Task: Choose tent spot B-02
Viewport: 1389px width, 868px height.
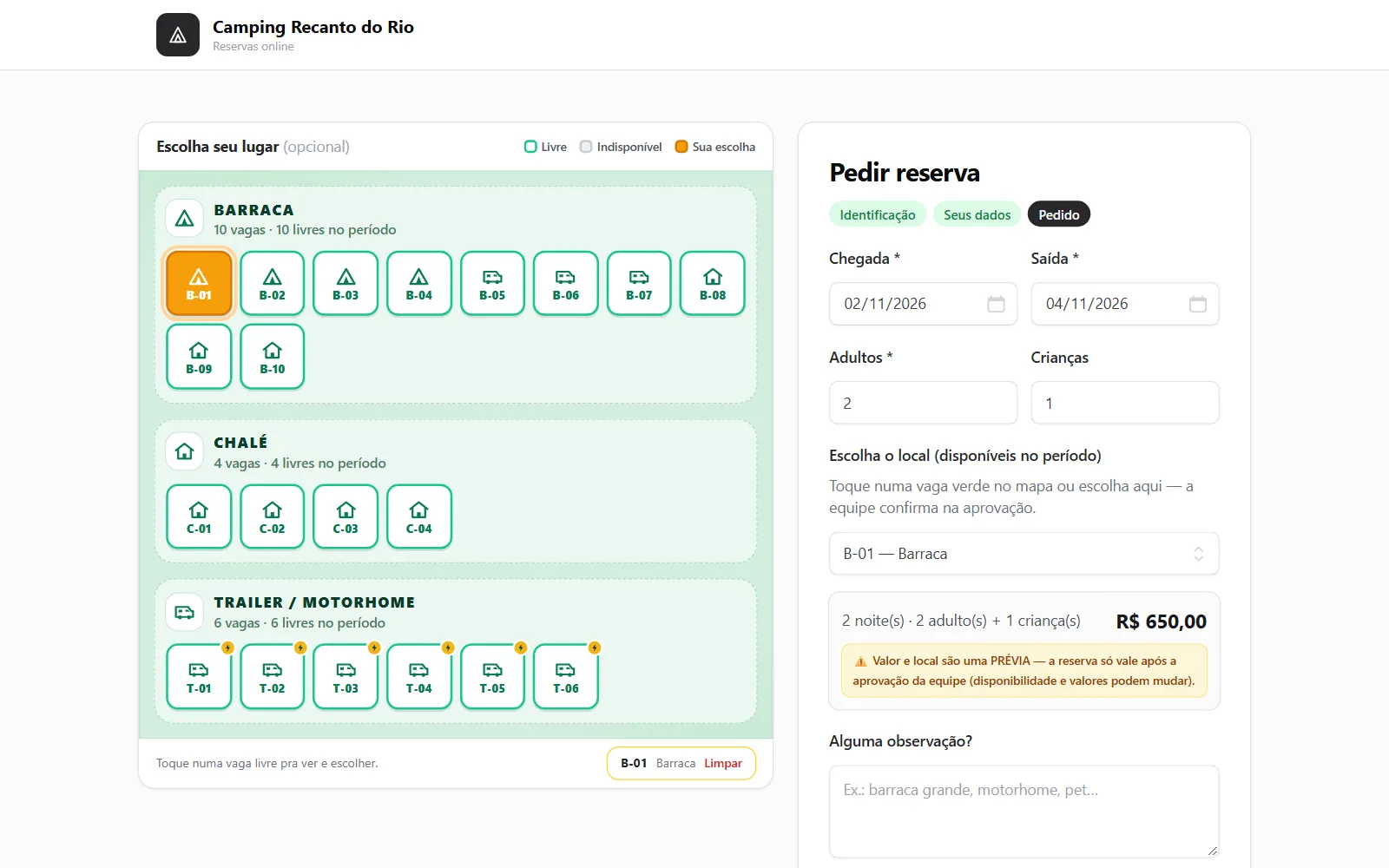Action: (x=273, y=283)
